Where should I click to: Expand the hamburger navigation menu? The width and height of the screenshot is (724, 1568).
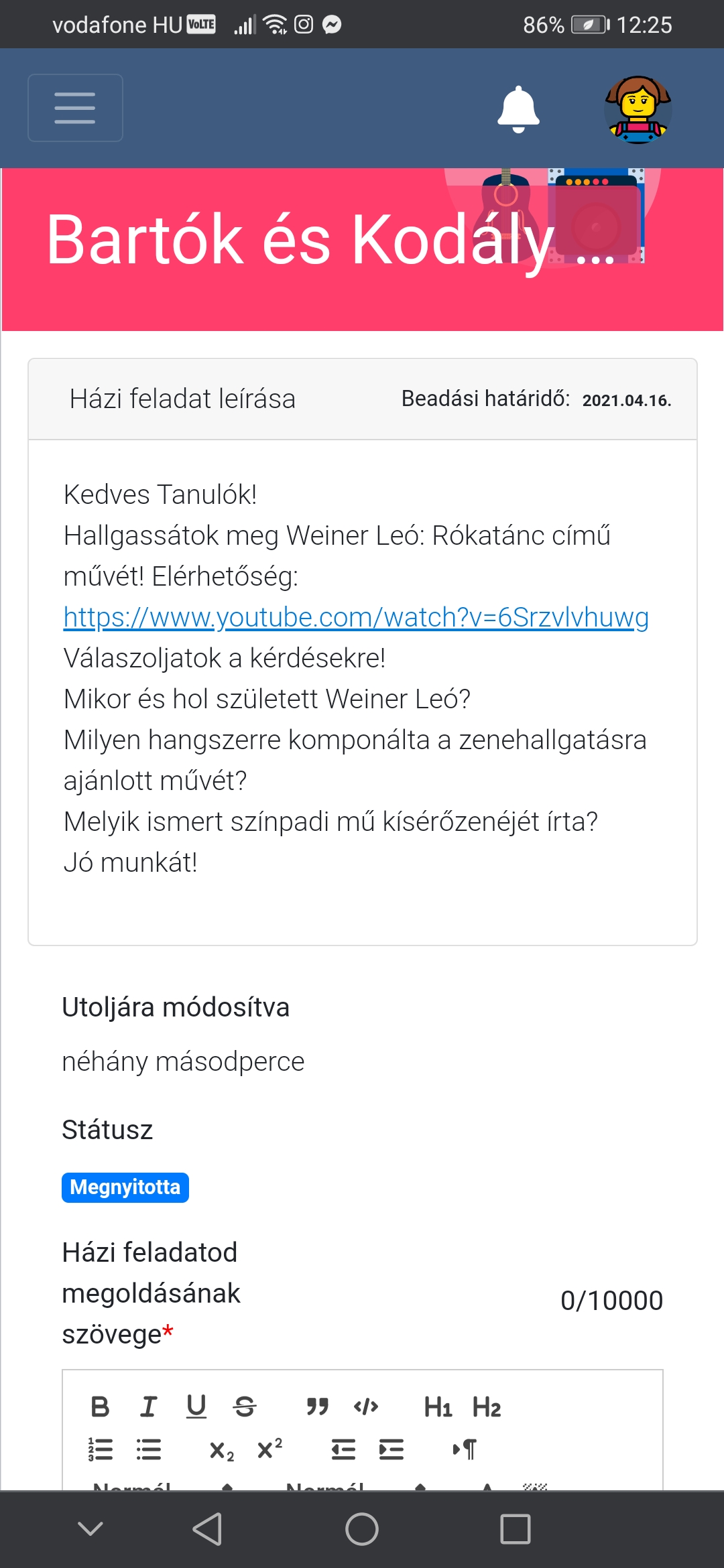click(x=75, y=108)
